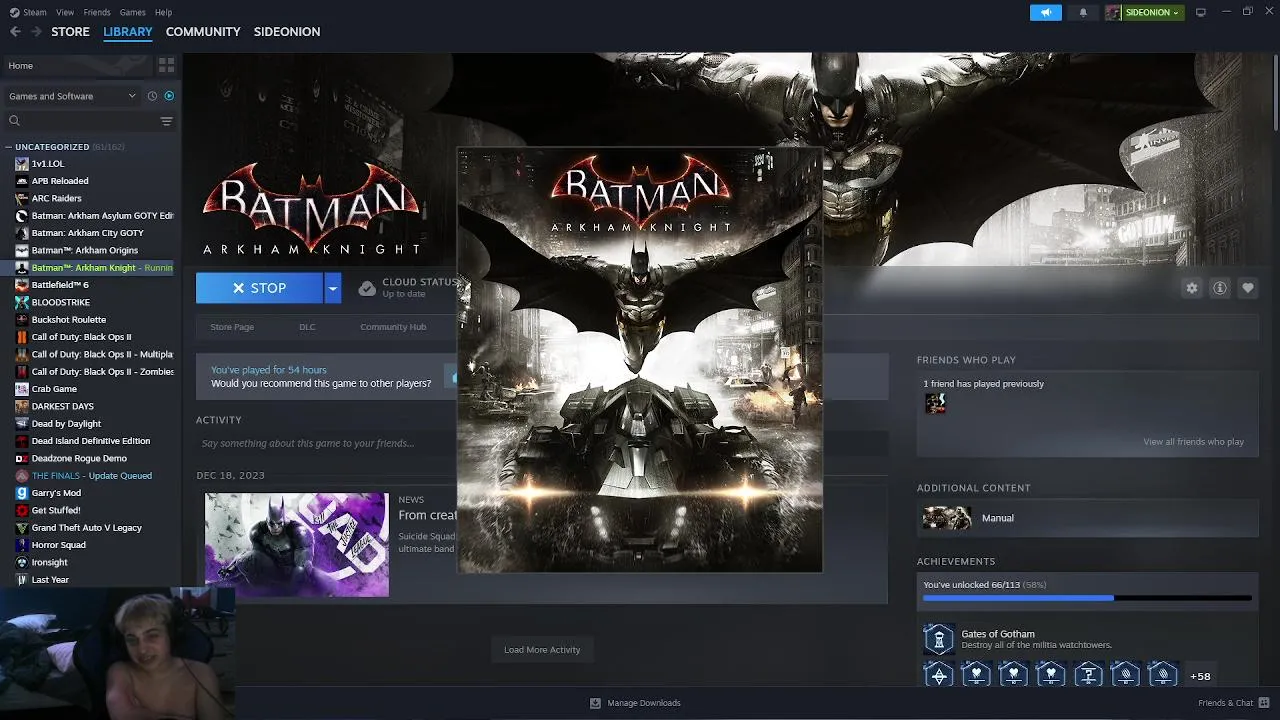Image resolution: width=1280 pixels, height=720 pixels.
Task: Open the Manual additional content icon
Action: click(946, 518)
